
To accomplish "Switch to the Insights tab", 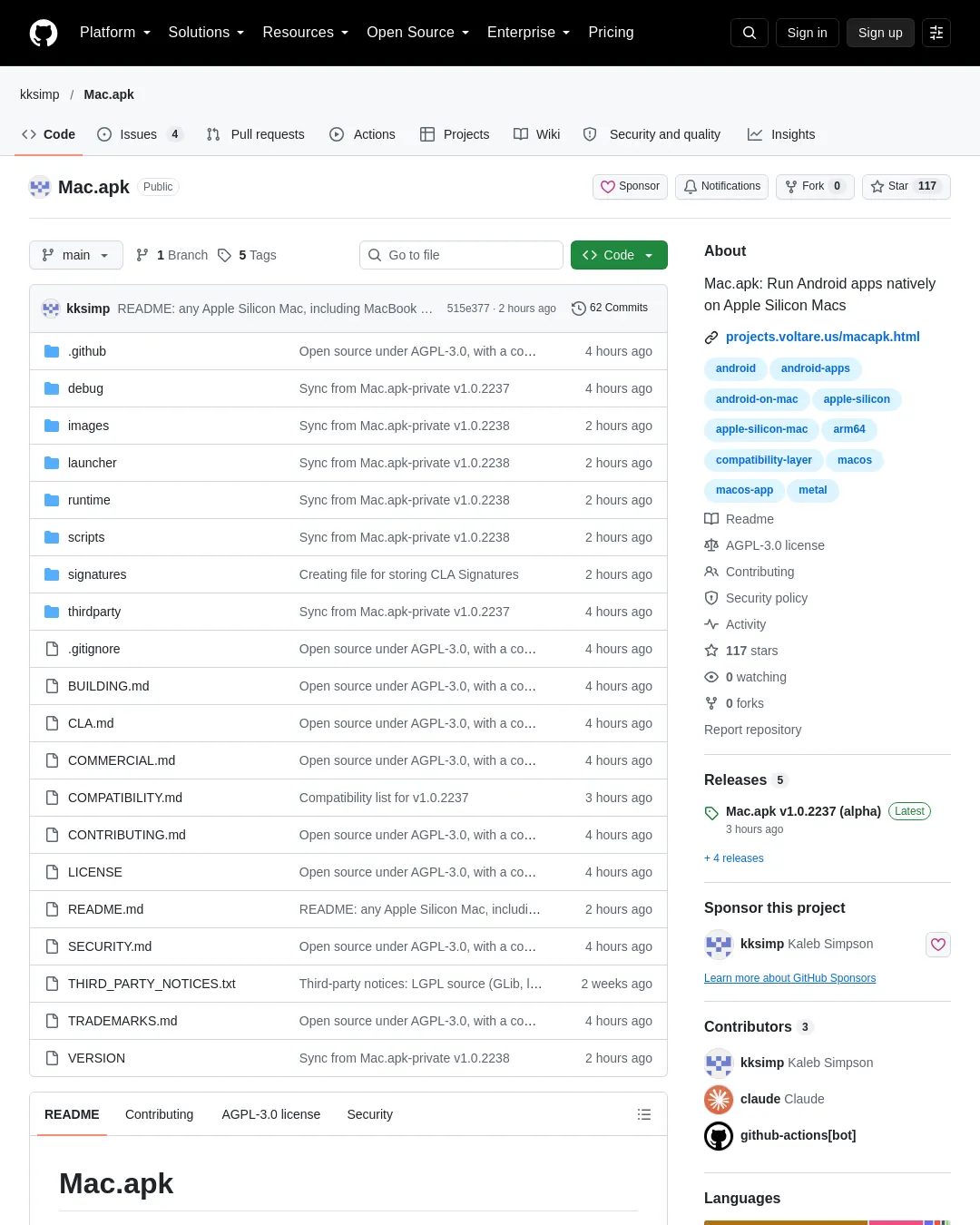I will pos(781,134).
